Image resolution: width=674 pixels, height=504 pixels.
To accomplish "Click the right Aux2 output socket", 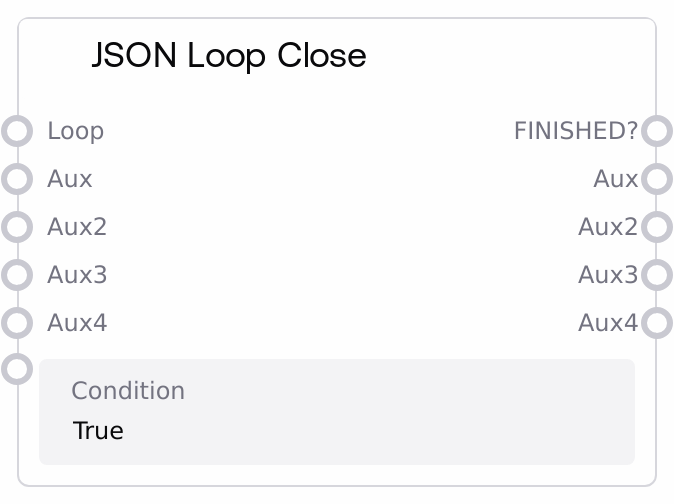I will [656, 227].
